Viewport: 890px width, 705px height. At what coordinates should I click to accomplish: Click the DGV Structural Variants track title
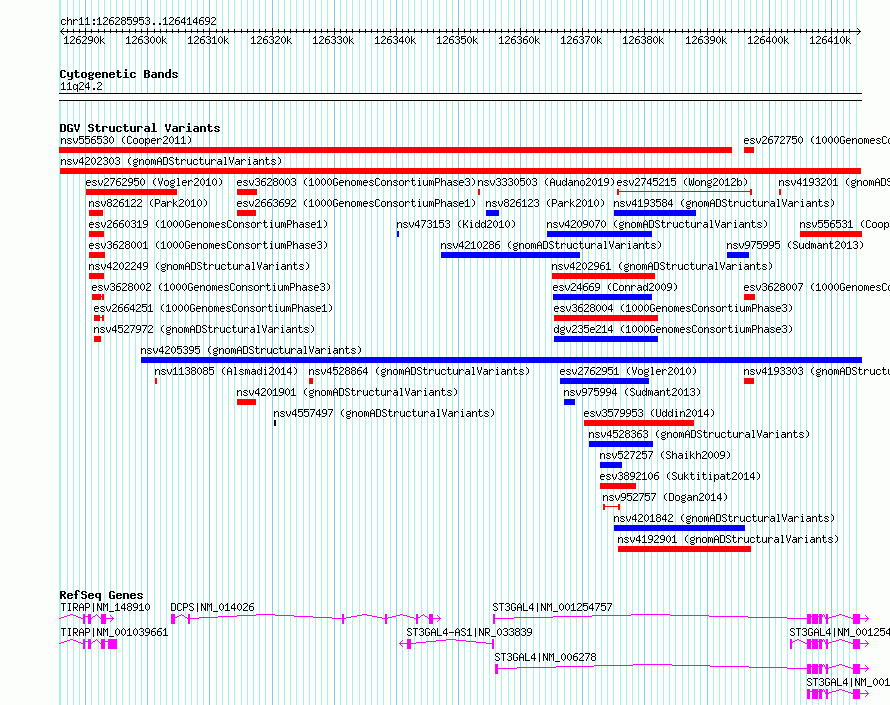(x=140, y=128)
